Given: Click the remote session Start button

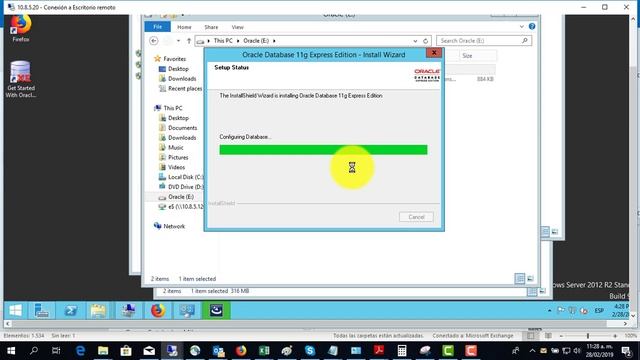Looking at the screenshot, I should [x=16, y=311].
